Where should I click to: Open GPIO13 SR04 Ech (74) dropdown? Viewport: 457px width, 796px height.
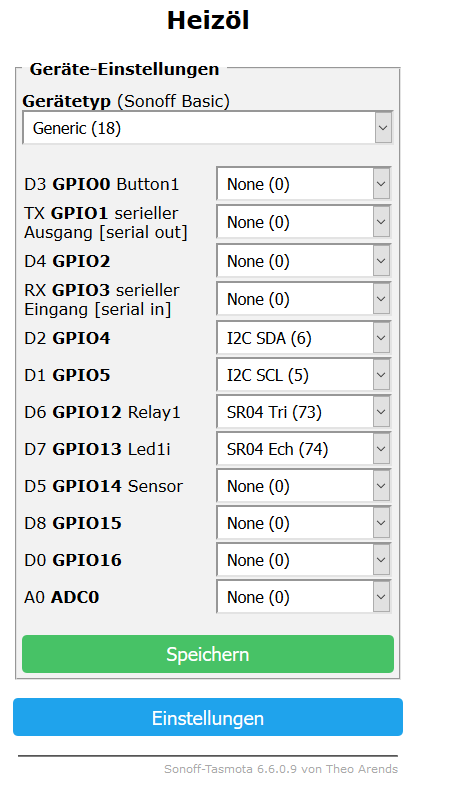[x=303, y=449]
